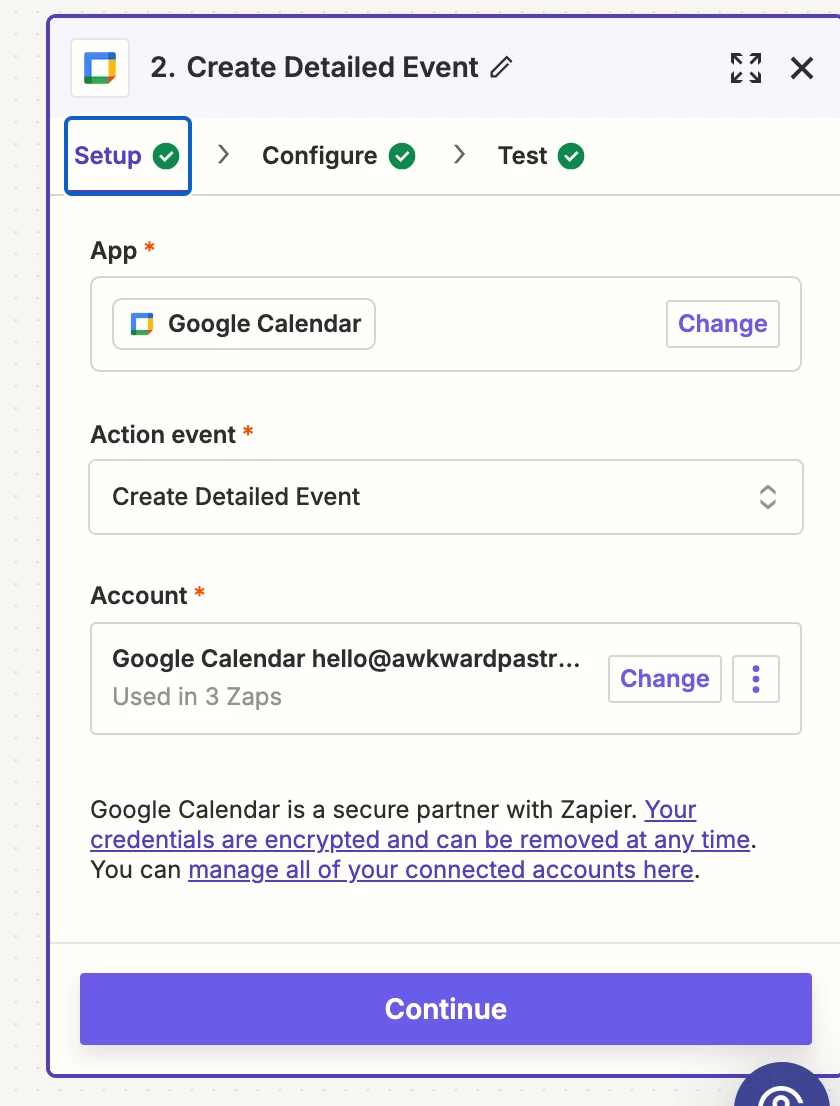Open the manage connected accounts link
Viewport: 840px width, 1106px height.
click(x=440, y=870)
